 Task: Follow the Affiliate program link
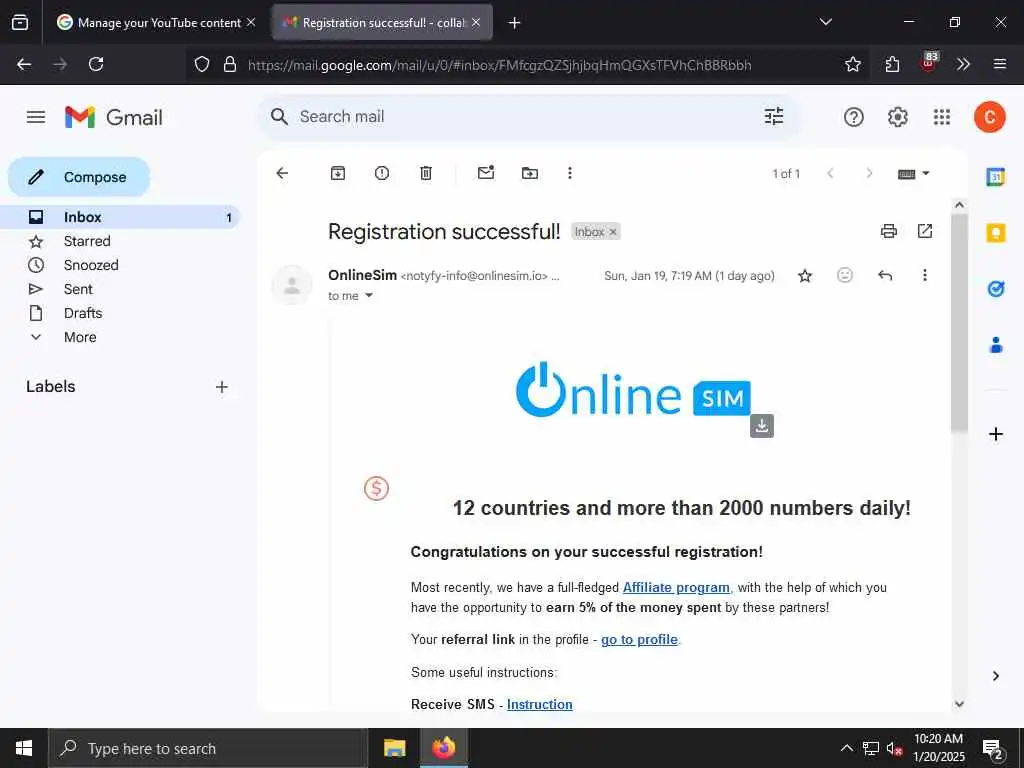(x=676, y=587)
